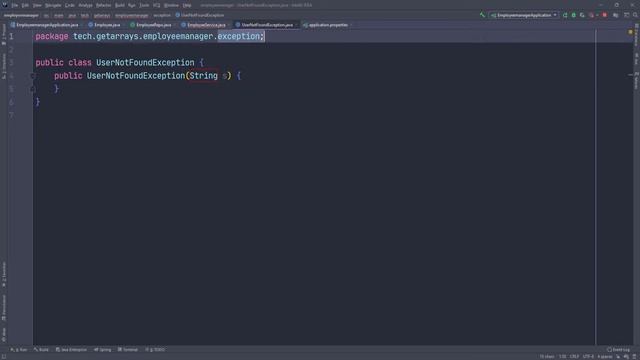Open the TODO tool window

coord(155,350)
